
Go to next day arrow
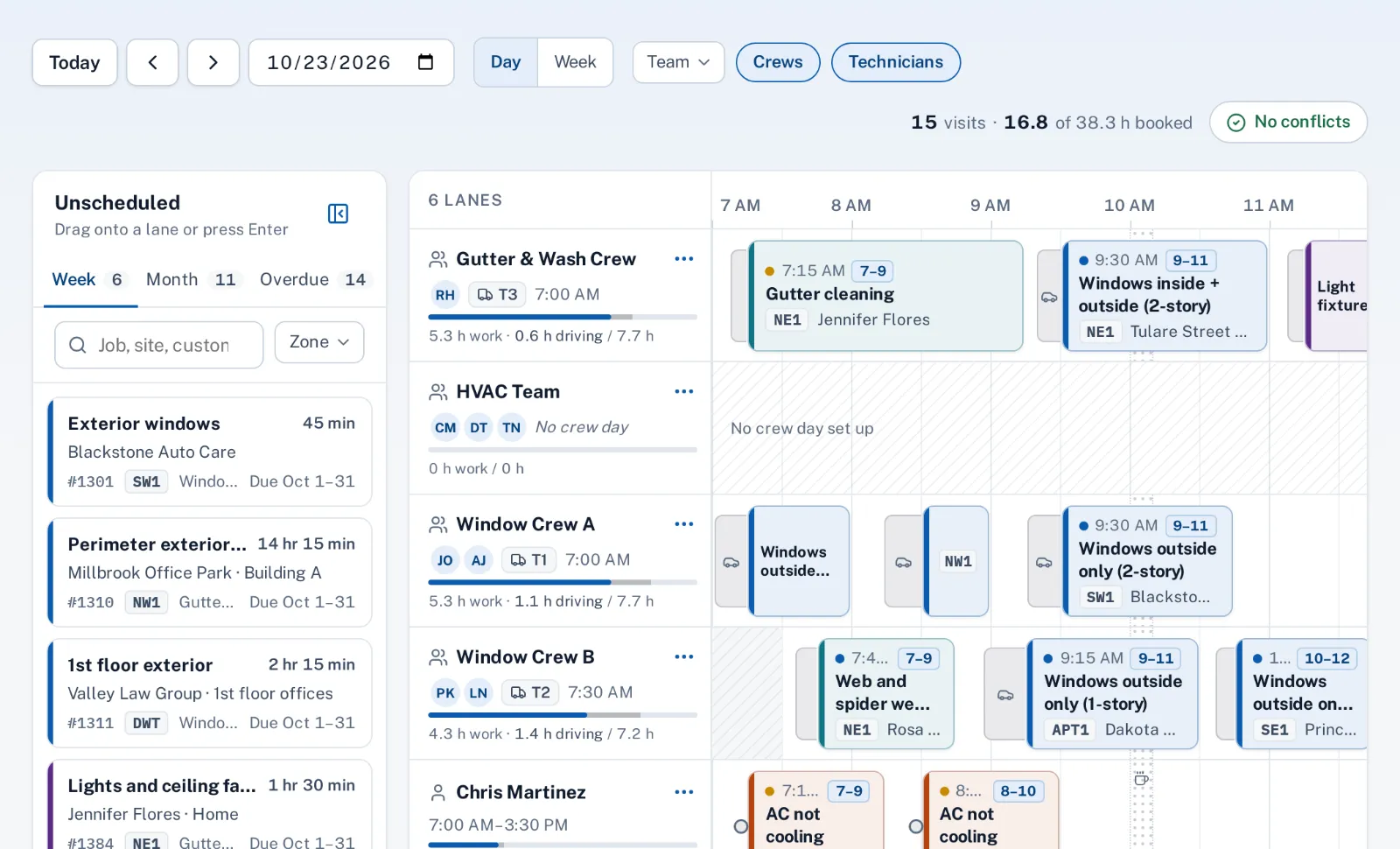click(x=213, y=62)
